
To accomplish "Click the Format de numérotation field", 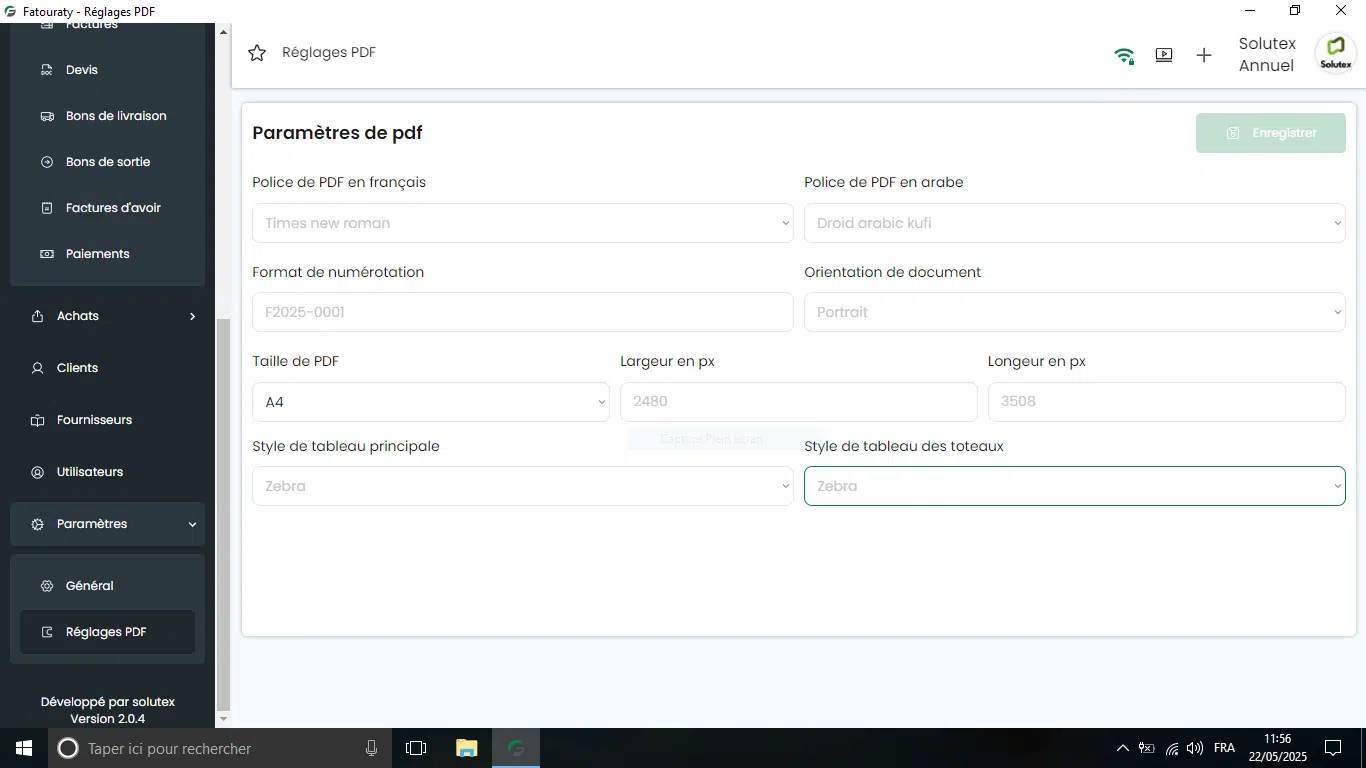I will click(522, 312).
